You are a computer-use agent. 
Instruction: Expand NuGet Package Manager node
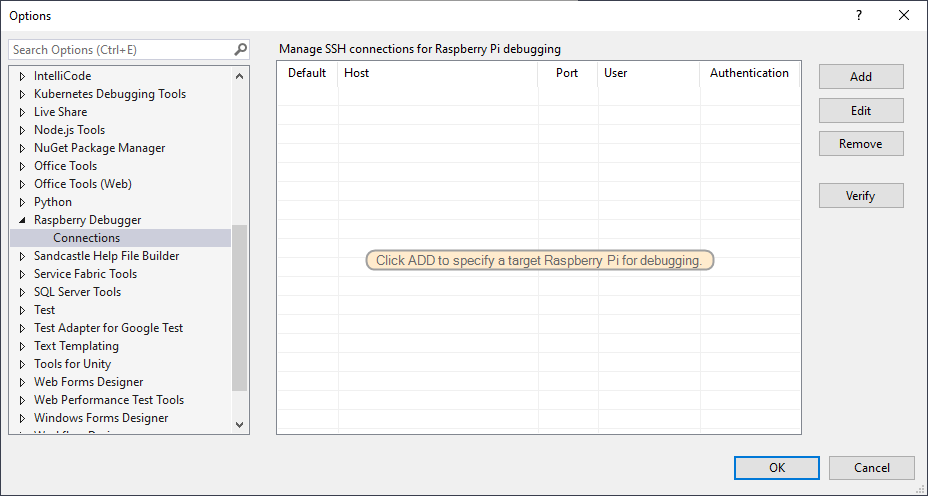22,148
